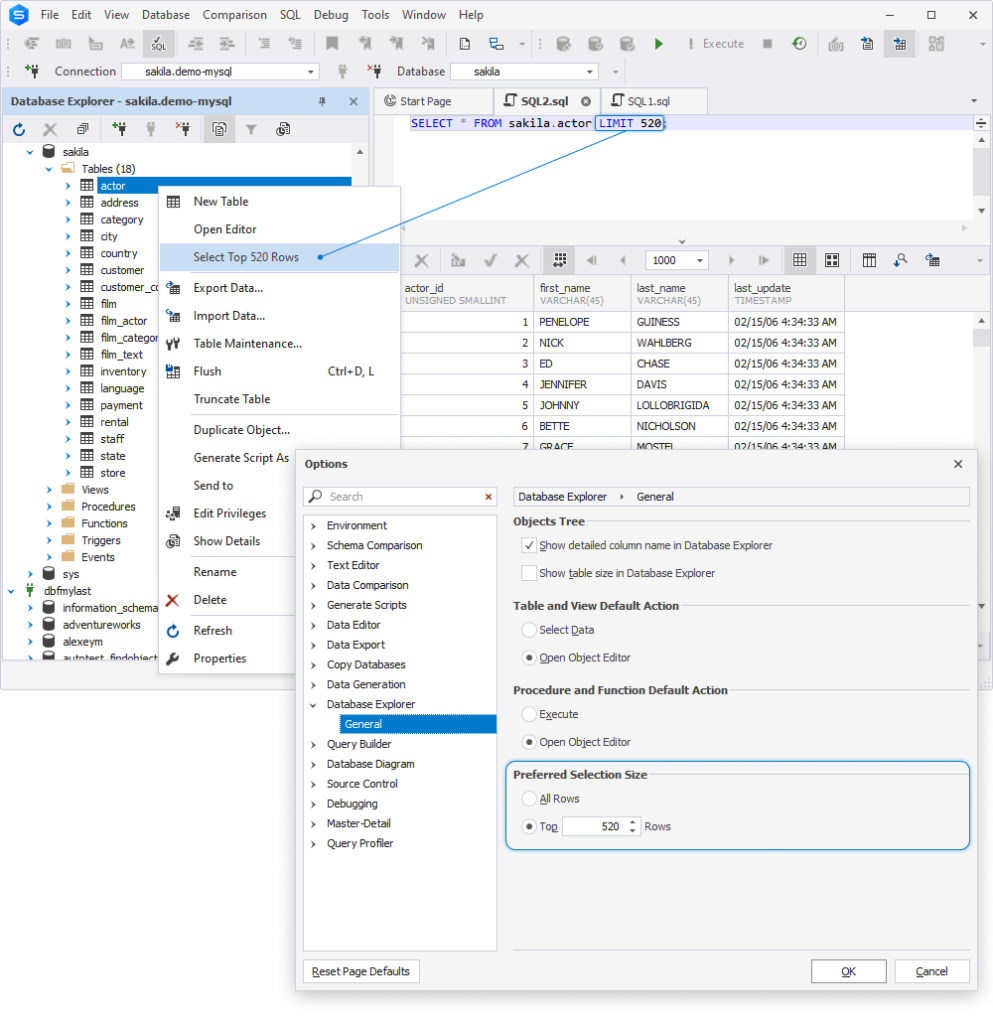Refresh the Database Explorer tree
993x1024 pixels.
[x=19, y=129]
